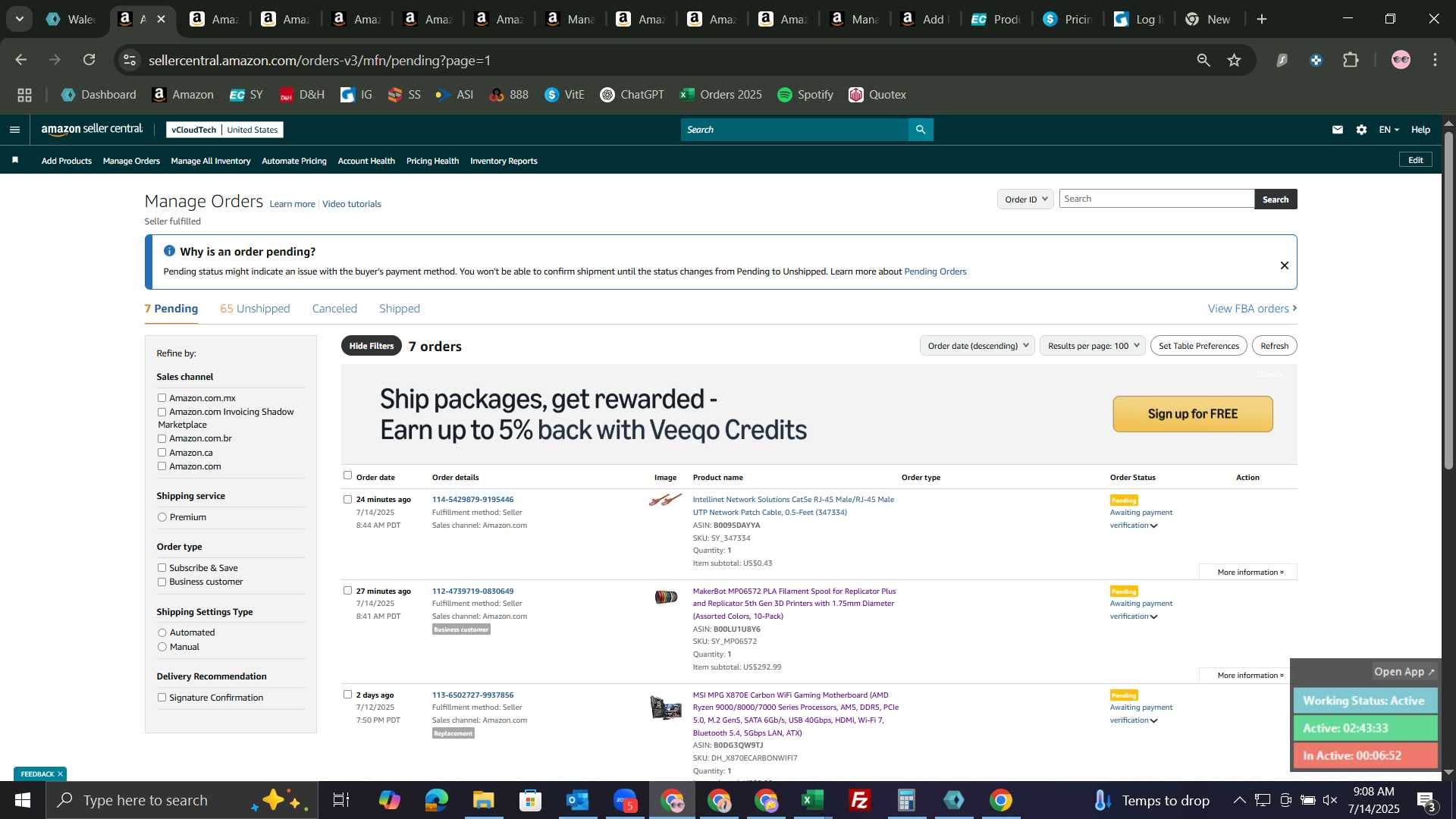Image resolution: width=1456 pixels, height=819 pixels.
Task: Open File Explorer from the taskbar
Action: point(484,800)
